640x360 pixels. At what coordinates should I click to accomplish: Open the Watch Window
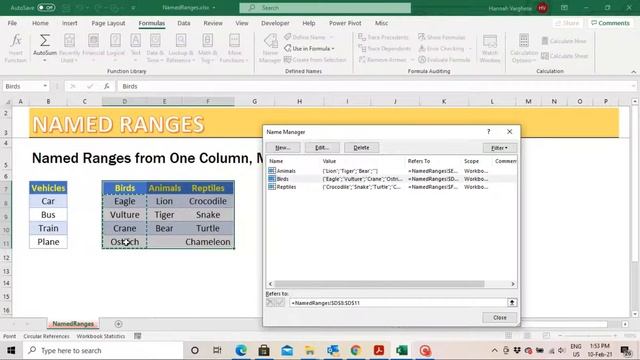pyautogui.click(x=490, y=48)
